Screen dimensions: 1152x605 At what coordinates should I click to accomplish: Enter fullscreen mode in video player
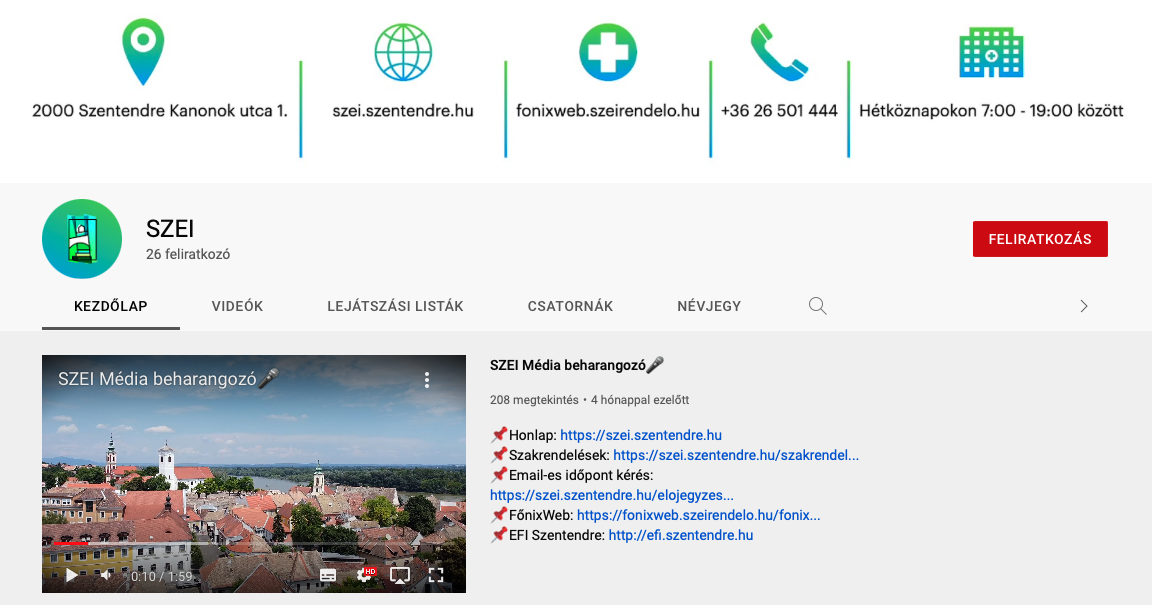pyautogui.click(x=436, y=576)
